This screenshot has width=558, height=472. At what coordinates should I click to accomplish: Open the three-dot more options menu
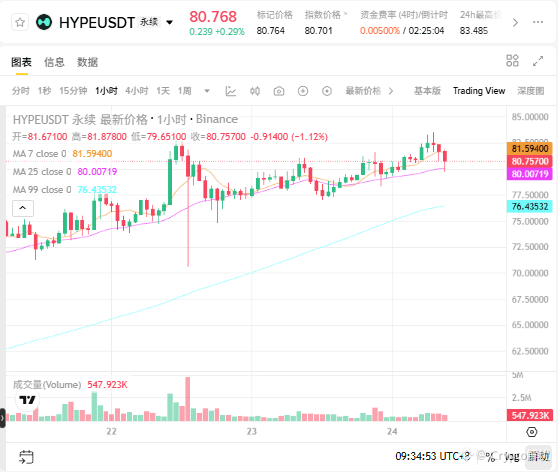[x=538, y=22]
